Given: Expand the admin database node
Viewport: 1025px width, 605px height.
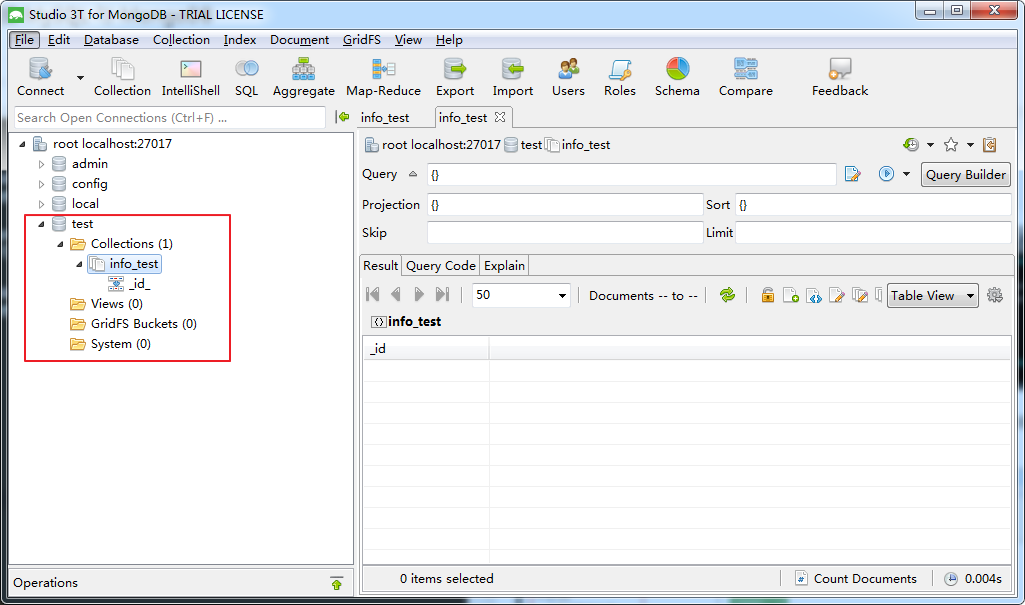Looking at the screenshot, I should 41,164.
